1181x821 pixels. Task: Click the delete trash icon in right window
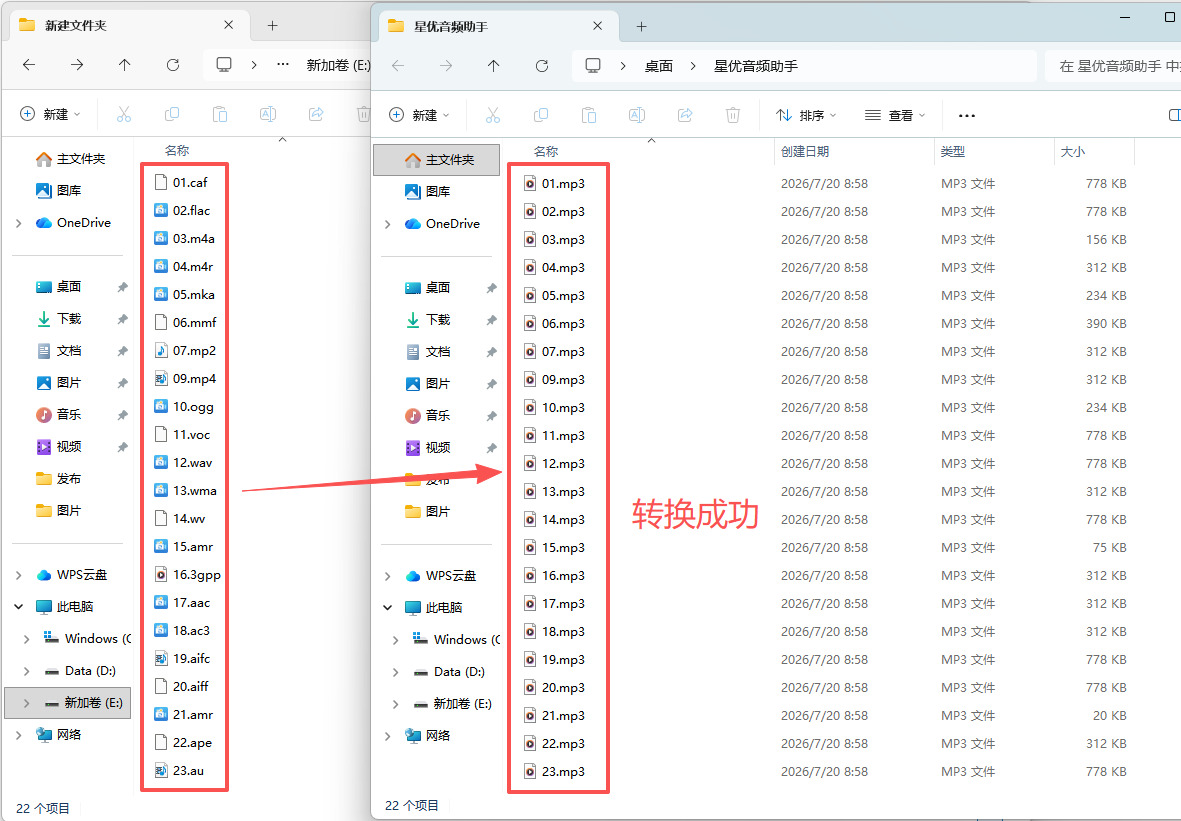tap(733, 115)
